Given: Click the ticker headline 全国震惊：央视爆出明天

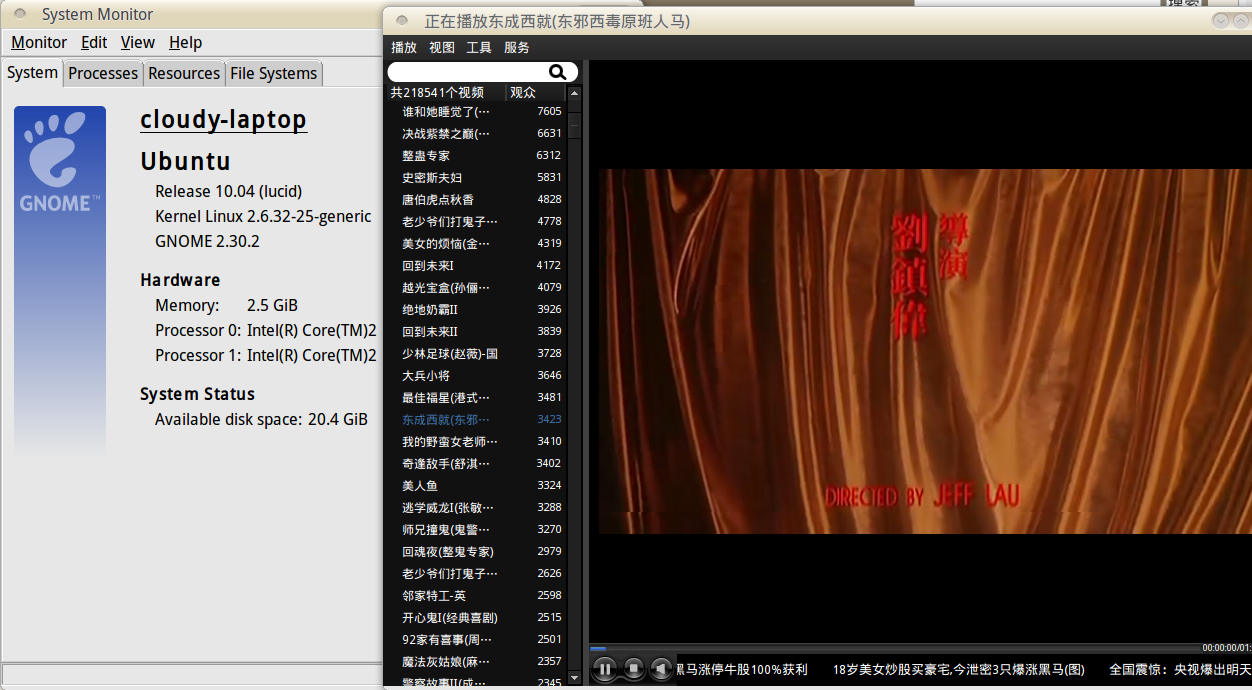Looking at the screenshot, I should (1180, 669).
